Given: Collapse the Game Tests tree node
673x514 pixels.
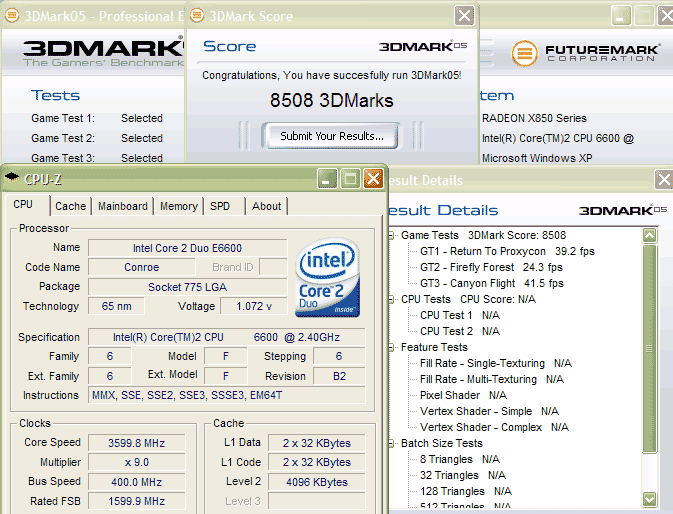Looking at the screenshot, I should click(391, 235).
